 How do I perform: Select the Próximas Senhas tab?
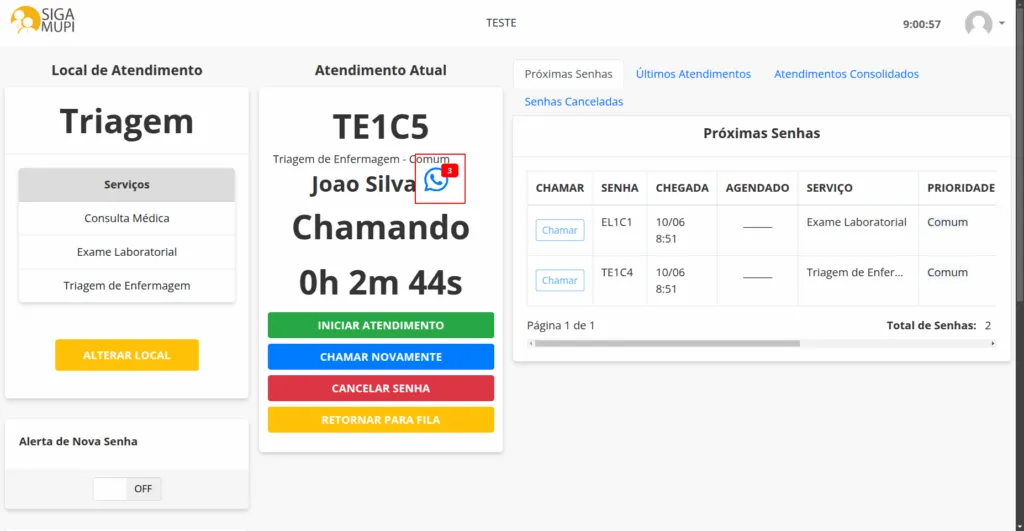(568, 74)
